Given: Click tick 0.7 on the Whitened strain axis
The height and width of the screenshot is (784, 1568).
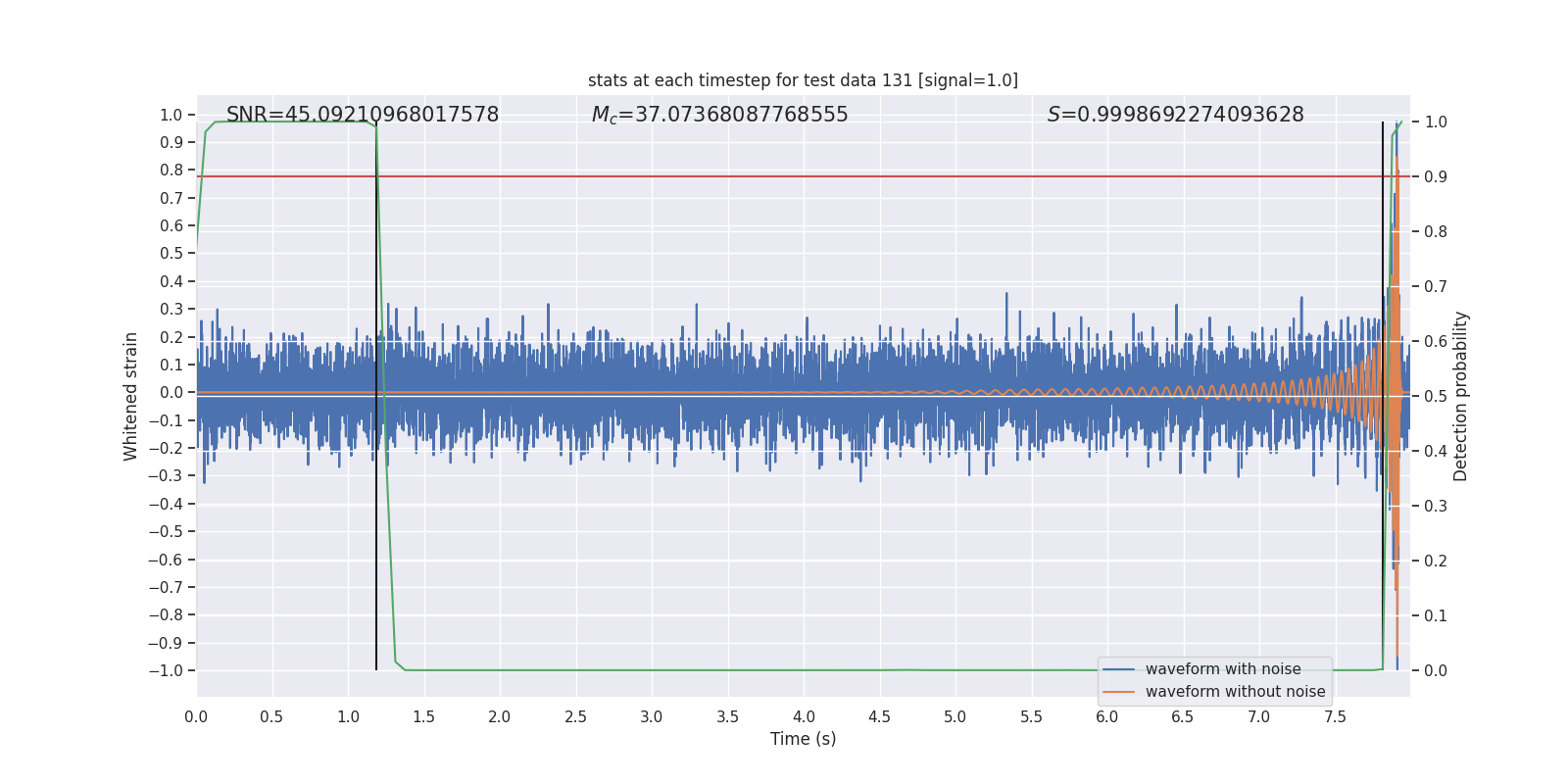Looking at the screenshot, I should tap(171, 198).
